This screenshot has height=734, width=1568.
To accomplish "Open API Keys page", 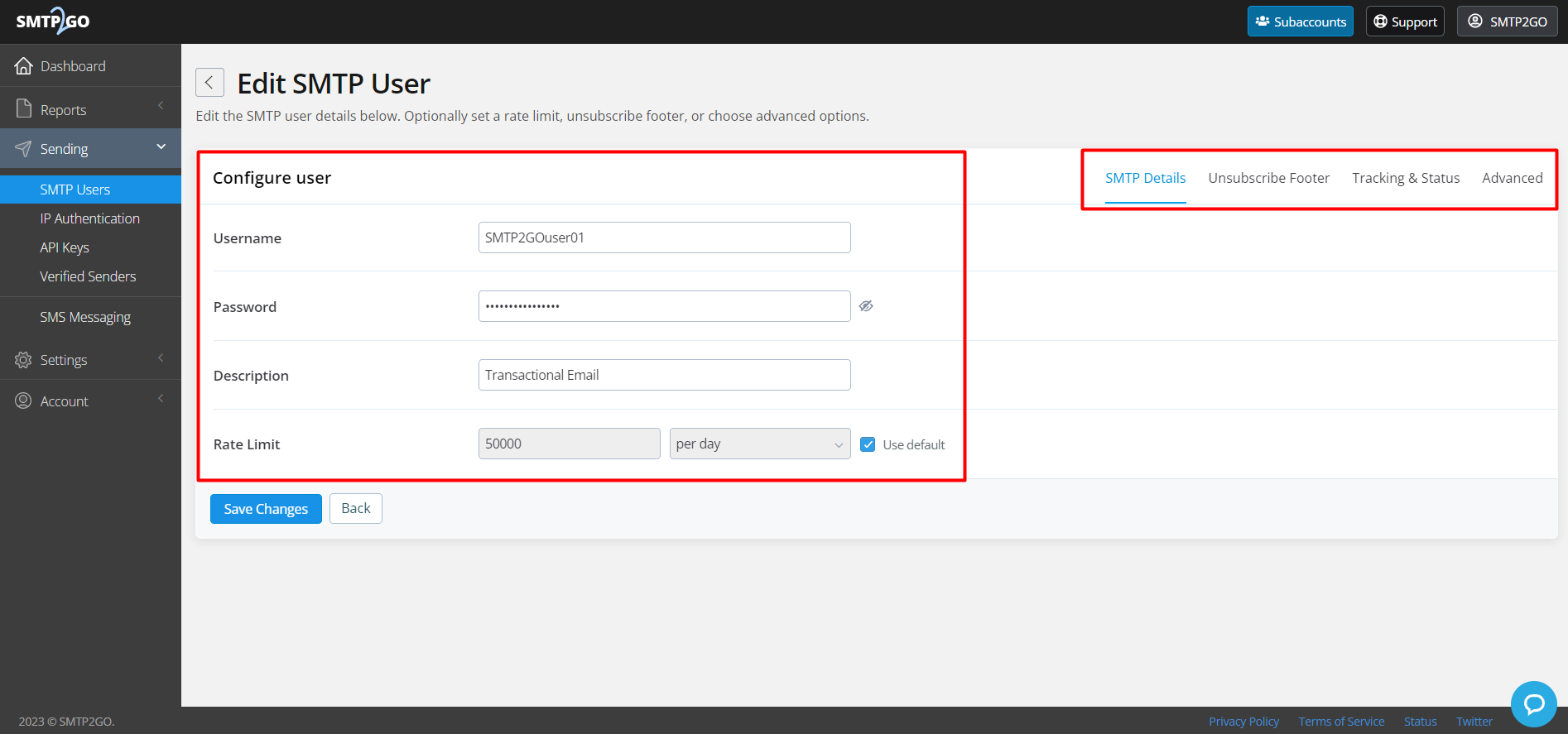I will (x=65, y=247).
